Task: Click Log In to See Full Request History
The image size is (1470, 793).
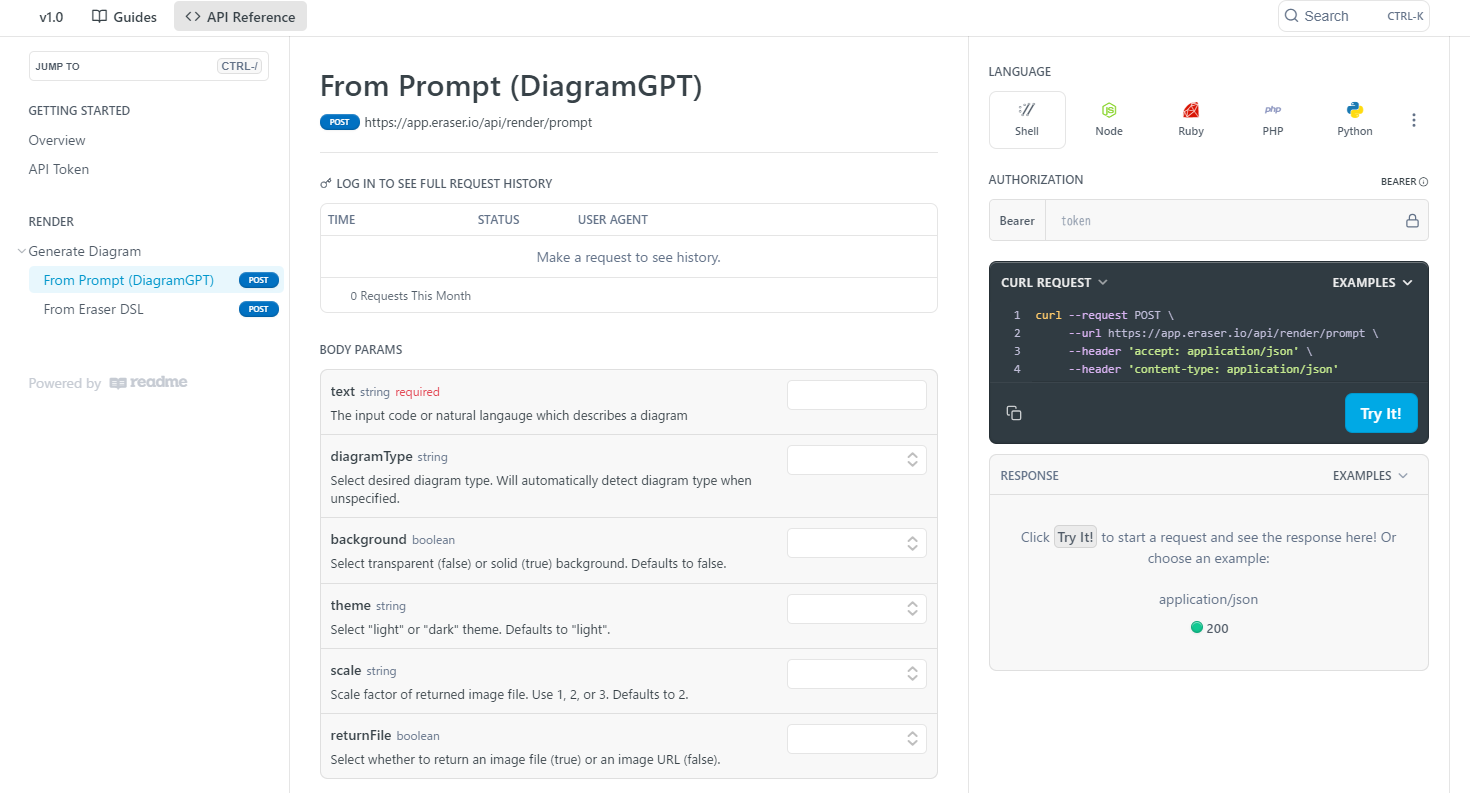Action: click(444, 184)
